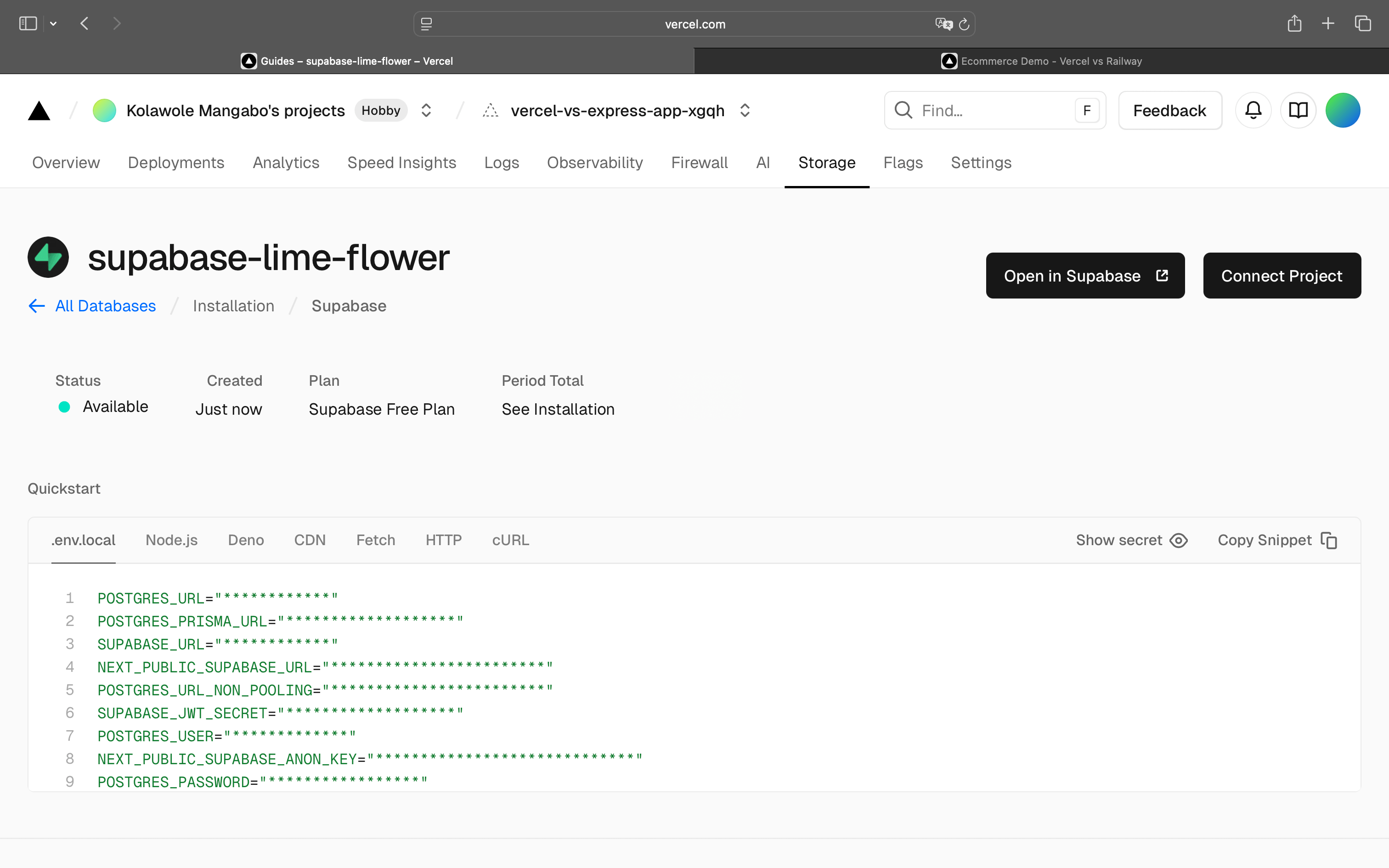Open the notifications bell
The height and width of the screenshot is (868, 1389).
pyautogui.click(x=1253, y=110)
